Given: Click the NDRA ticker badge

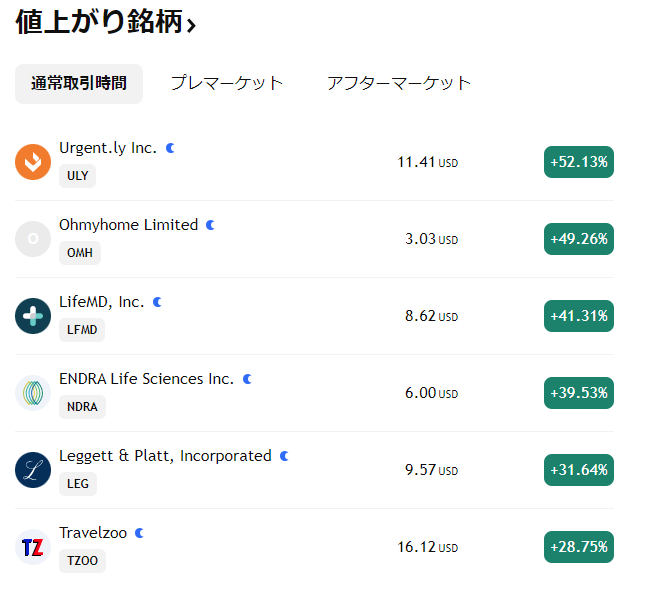Looking at the screenshot, I should click(x=82, y=407).
